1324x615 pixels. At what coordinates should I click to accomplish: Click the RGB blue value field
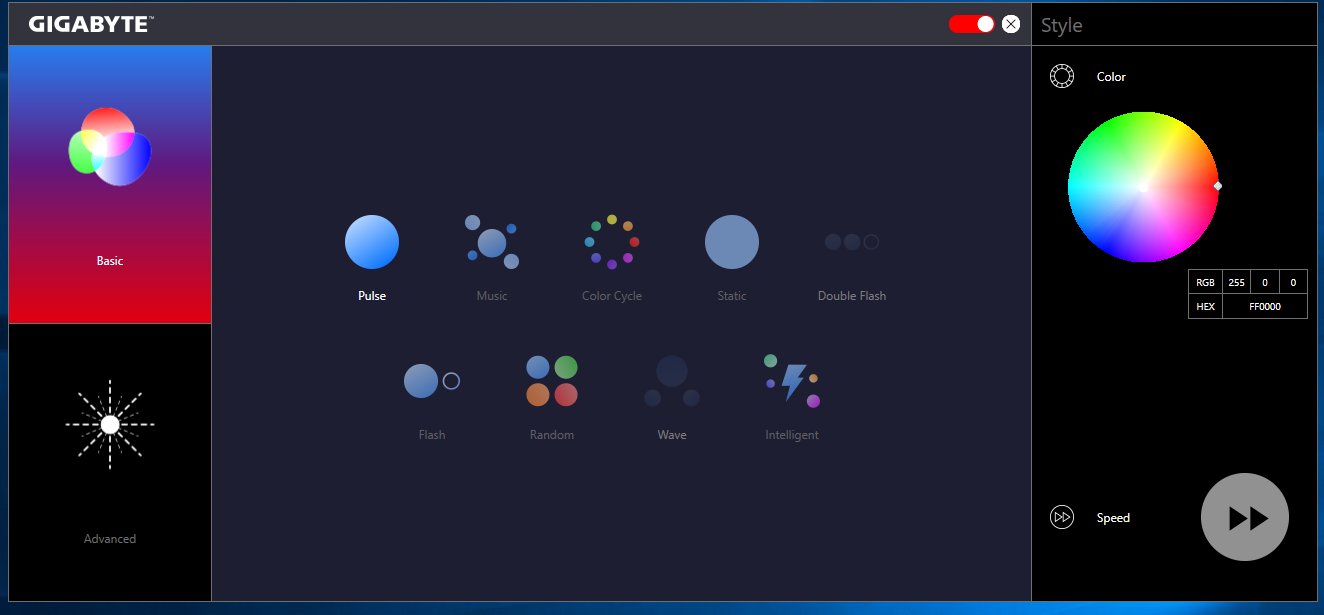1293,283
